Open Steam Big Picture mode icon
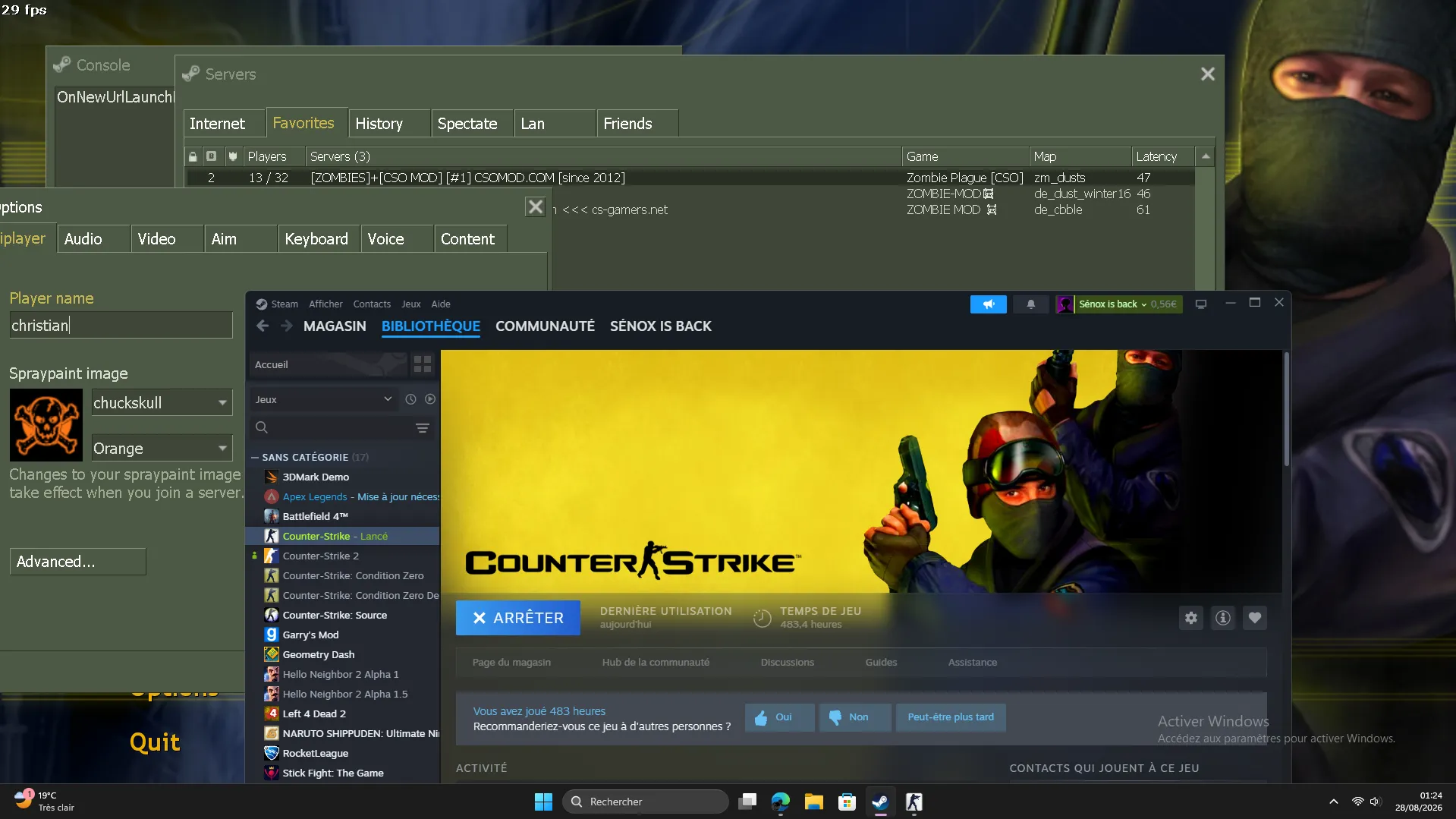 [x=1201, y=304]
